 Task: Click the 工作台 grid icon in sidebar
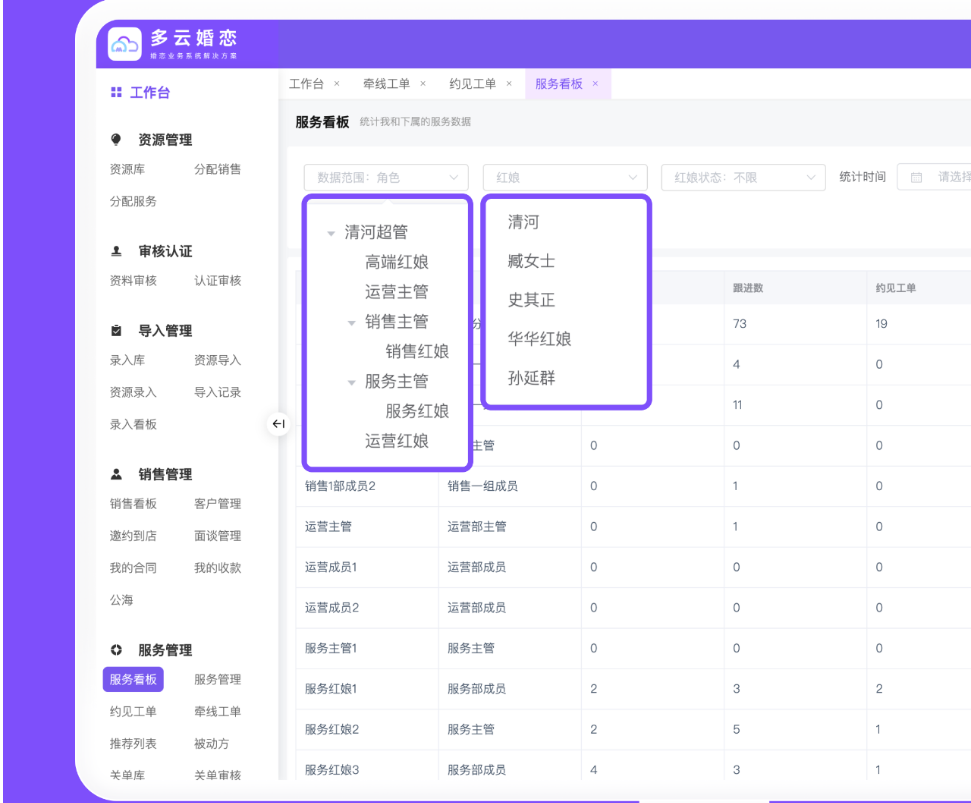pos(116,92)
